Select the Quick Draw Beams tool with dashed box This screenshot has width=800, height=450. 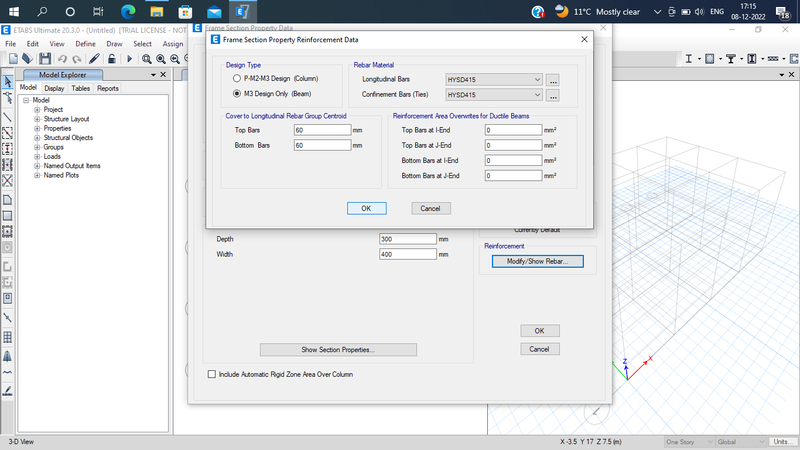tap(8, 133)
